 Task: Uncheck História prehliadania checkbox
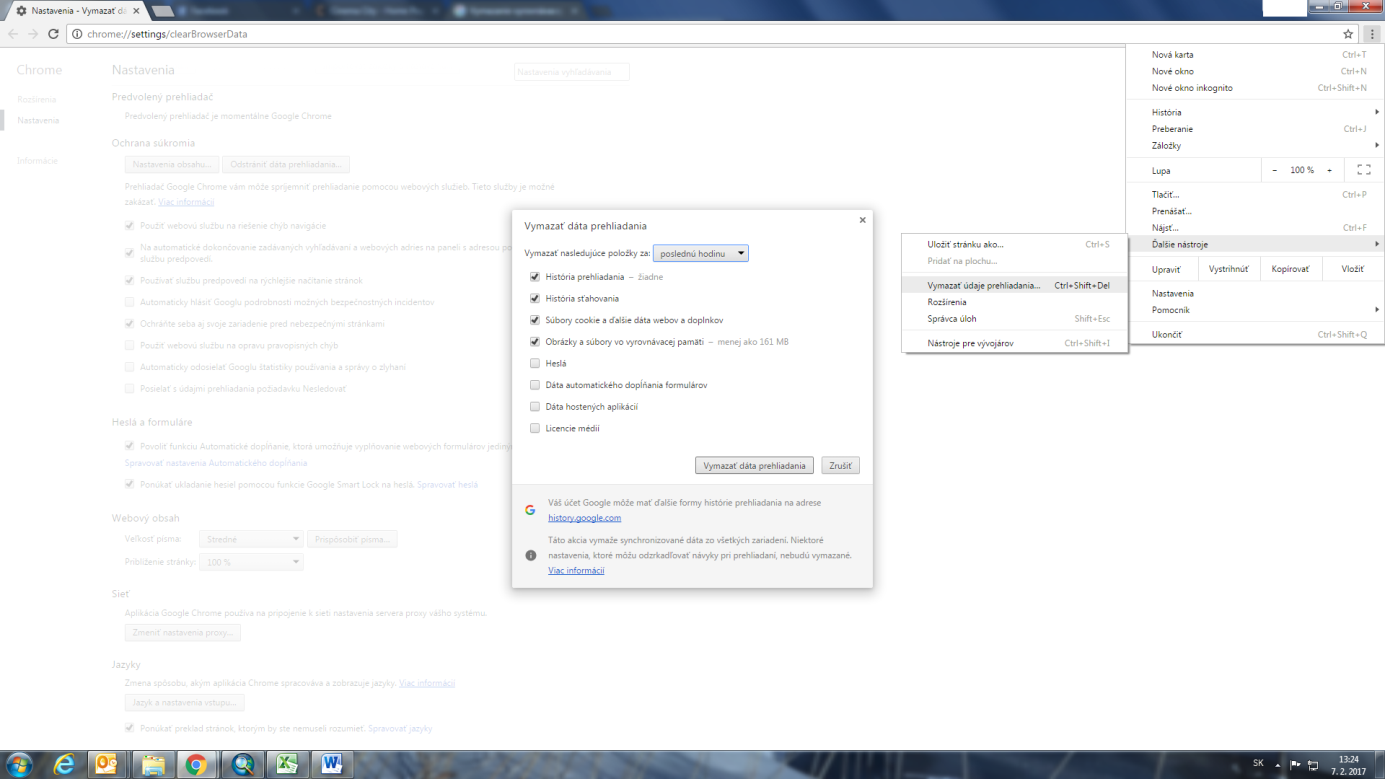[x=535, y=277]
